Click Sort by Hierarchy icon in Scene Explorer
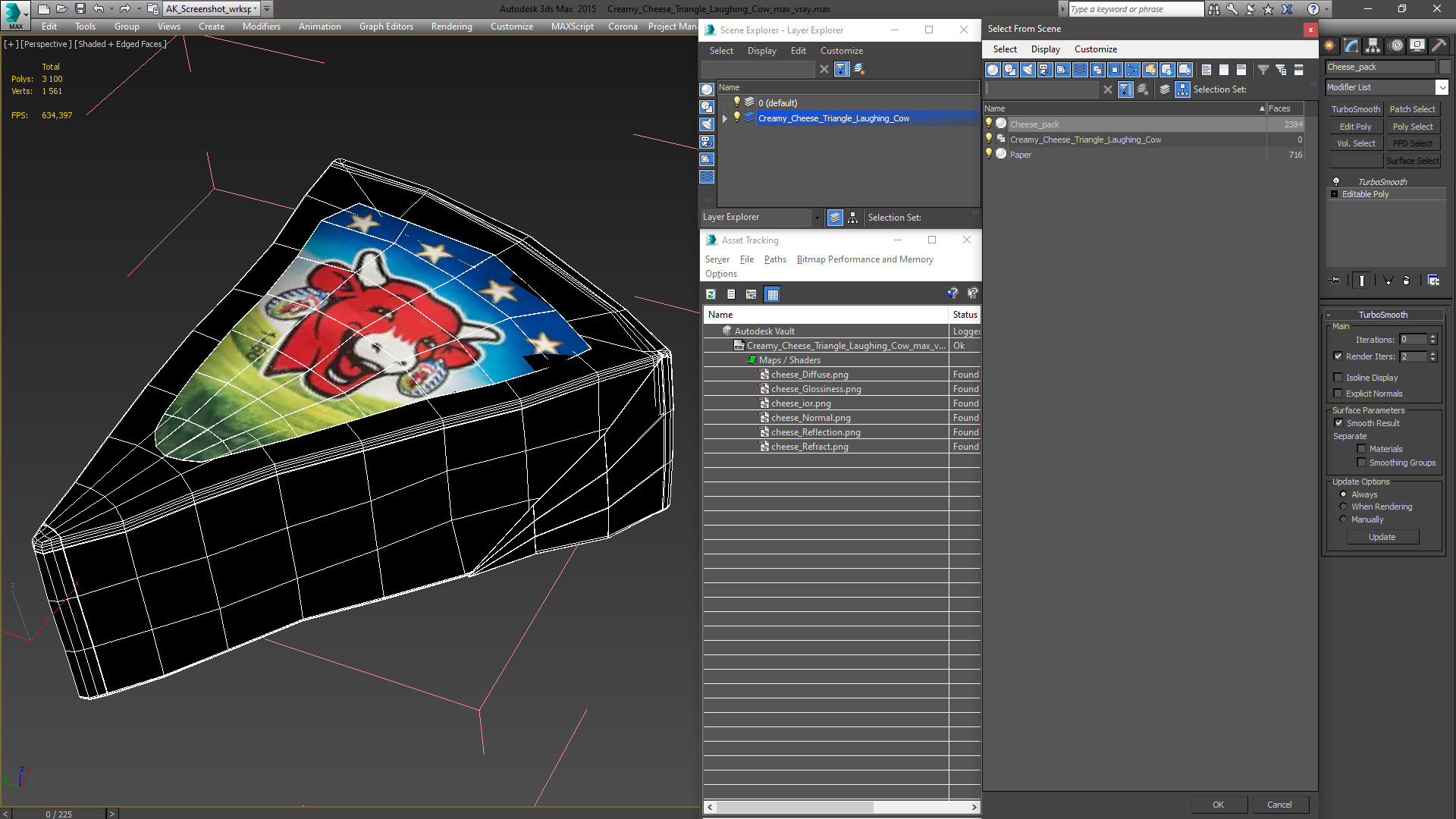The height and width of the screenshot is (819, 1456). click(853, 218)
